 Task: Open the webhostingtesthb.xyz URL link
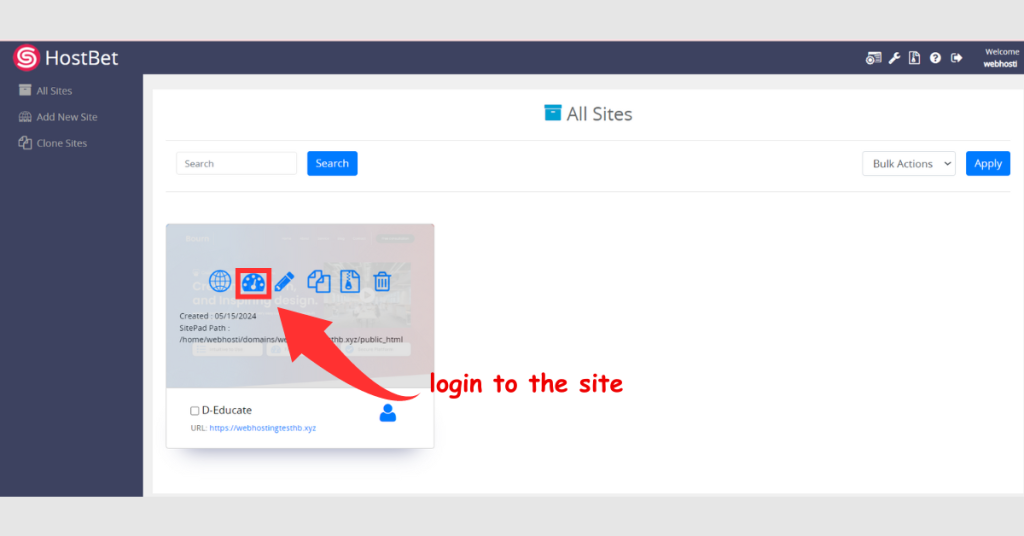point(263,428)
